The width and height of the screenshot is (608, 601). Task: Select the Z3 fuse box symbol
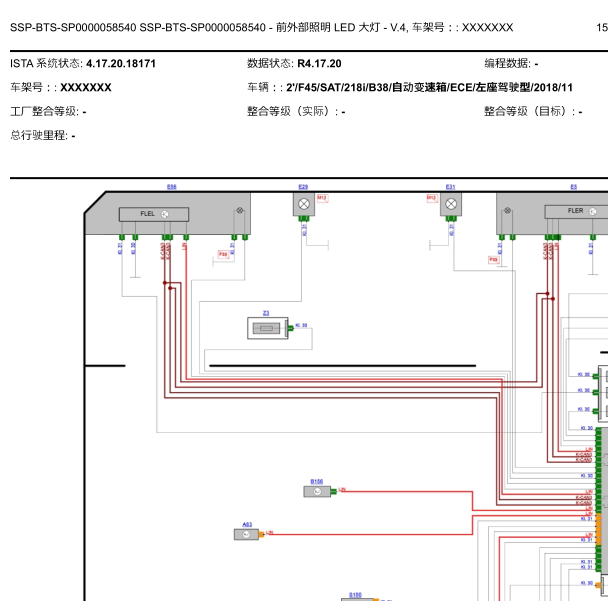tap(268, 328)
